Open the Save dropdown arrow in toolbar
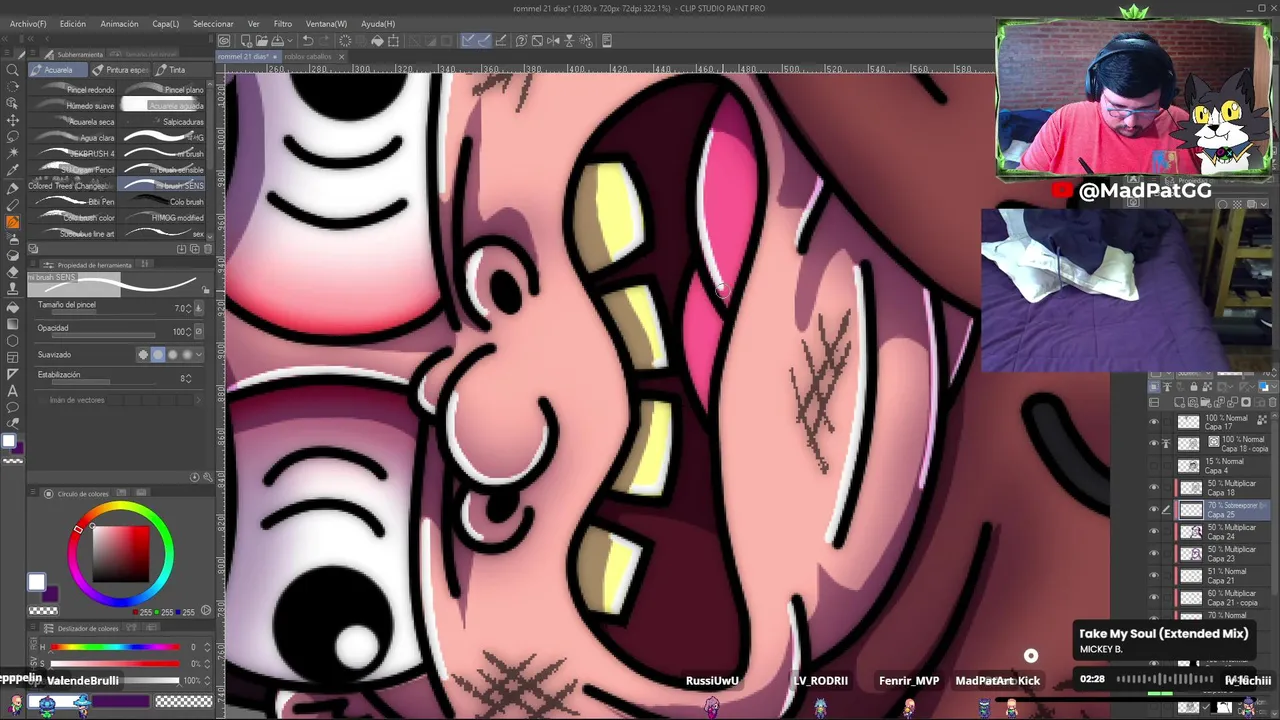 pos(288,41)
